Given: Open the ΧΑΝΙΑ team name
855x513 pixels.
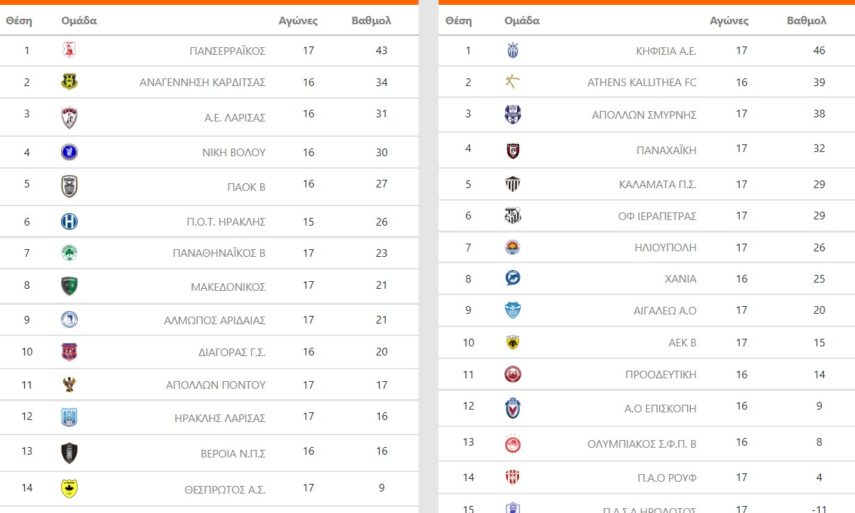Looking at the screenshot, I should point(680,279).
